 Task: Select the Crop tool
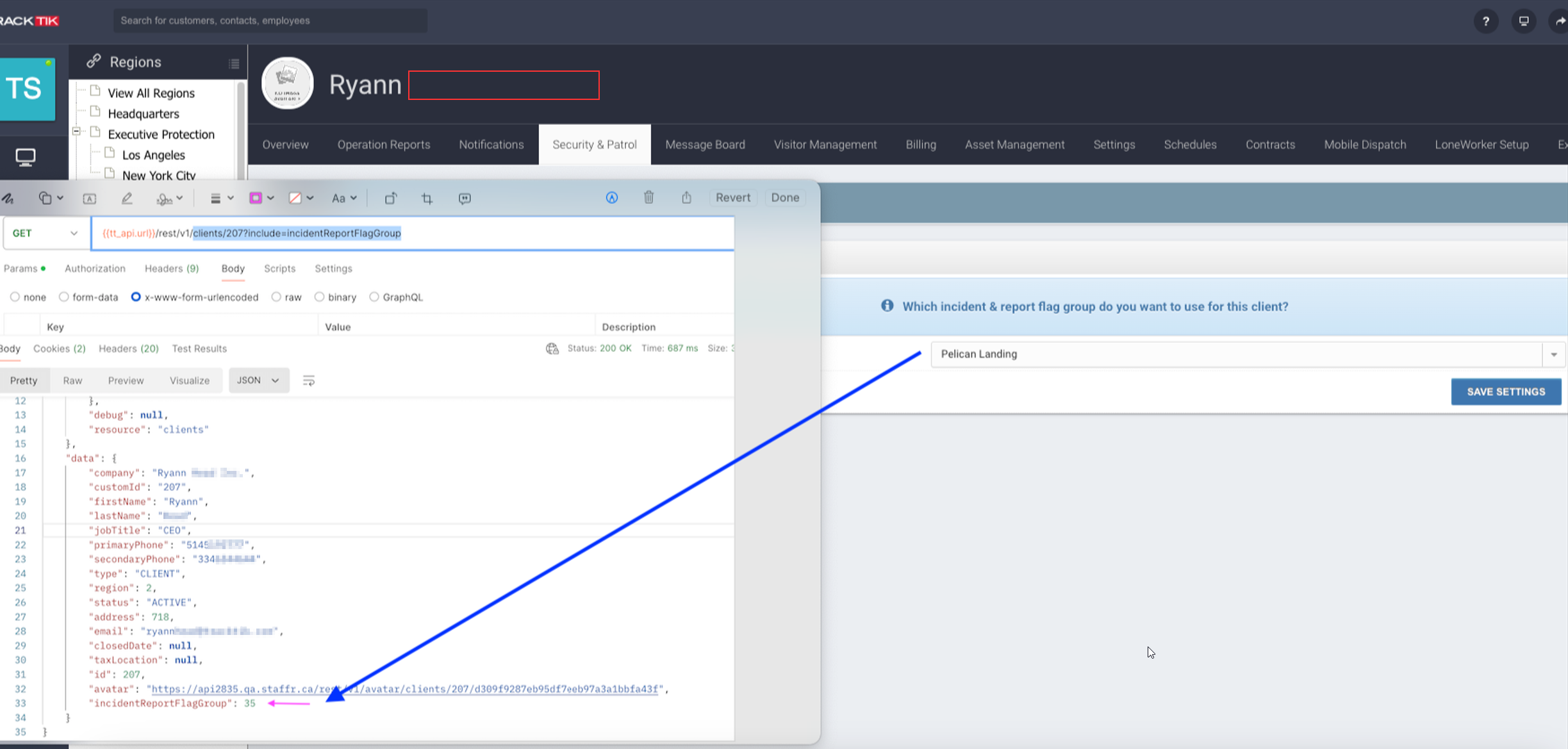click(x=427, y=199)
